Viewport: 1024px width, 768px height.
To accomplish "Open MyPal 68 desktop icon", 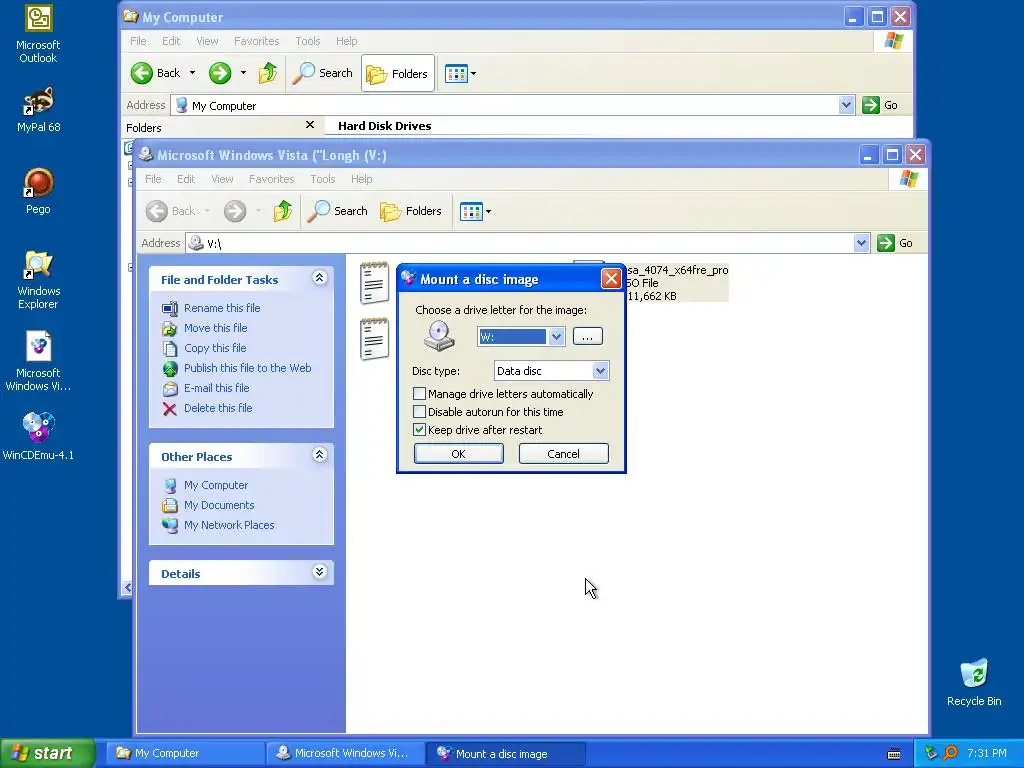I will (38, 109).
